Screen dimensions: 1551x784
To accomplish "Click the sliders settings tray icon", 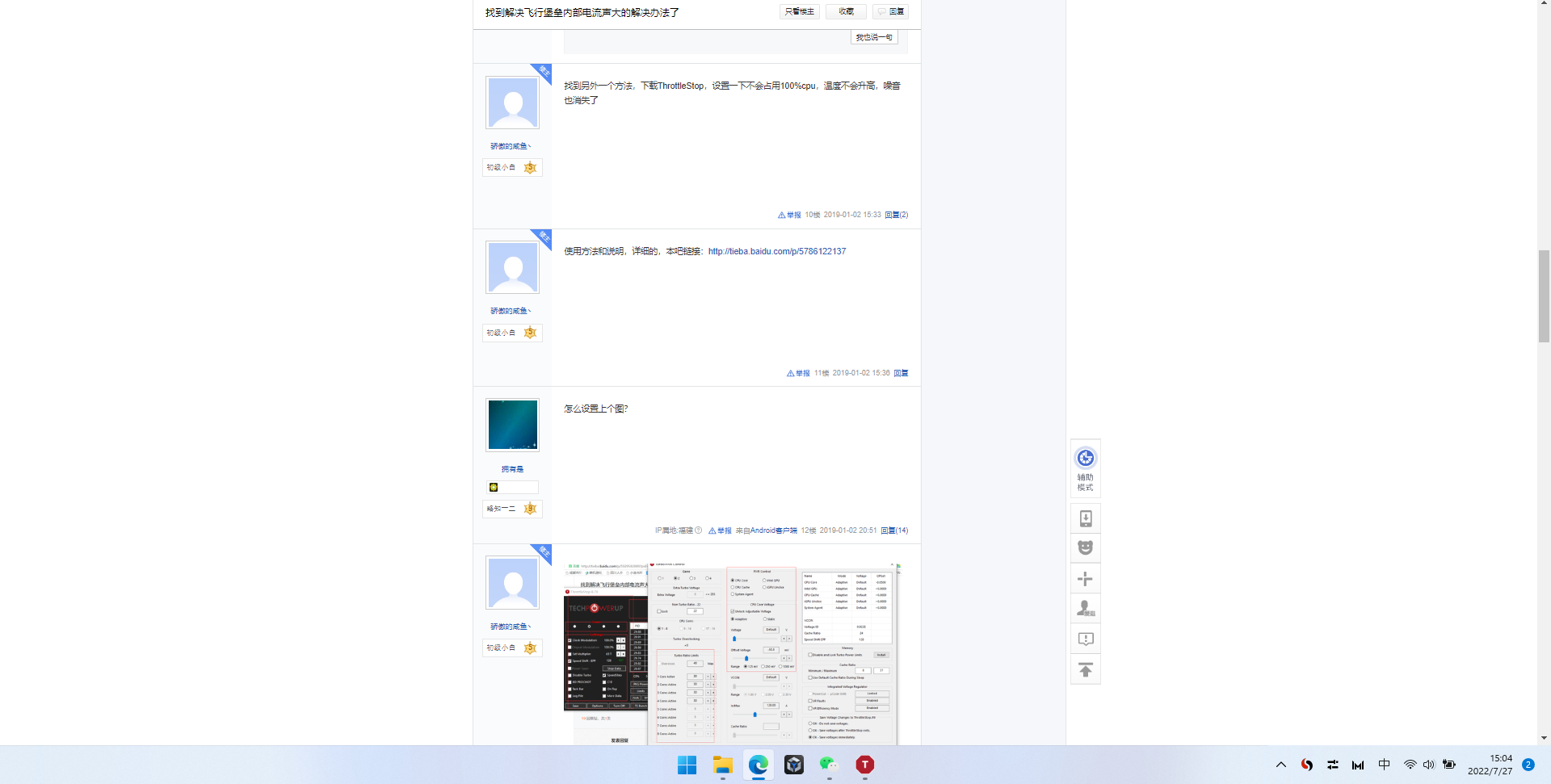I will [1332, 765].
